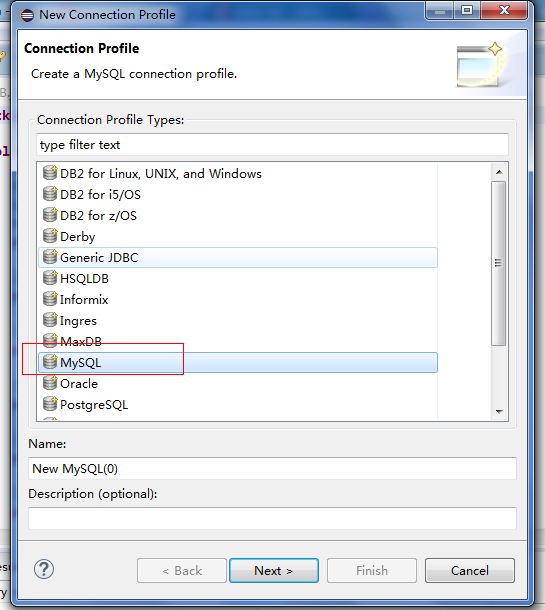This screenshot has height=610, width=545.
Task: Click the disabled < Back button
Action: [182, 571]
